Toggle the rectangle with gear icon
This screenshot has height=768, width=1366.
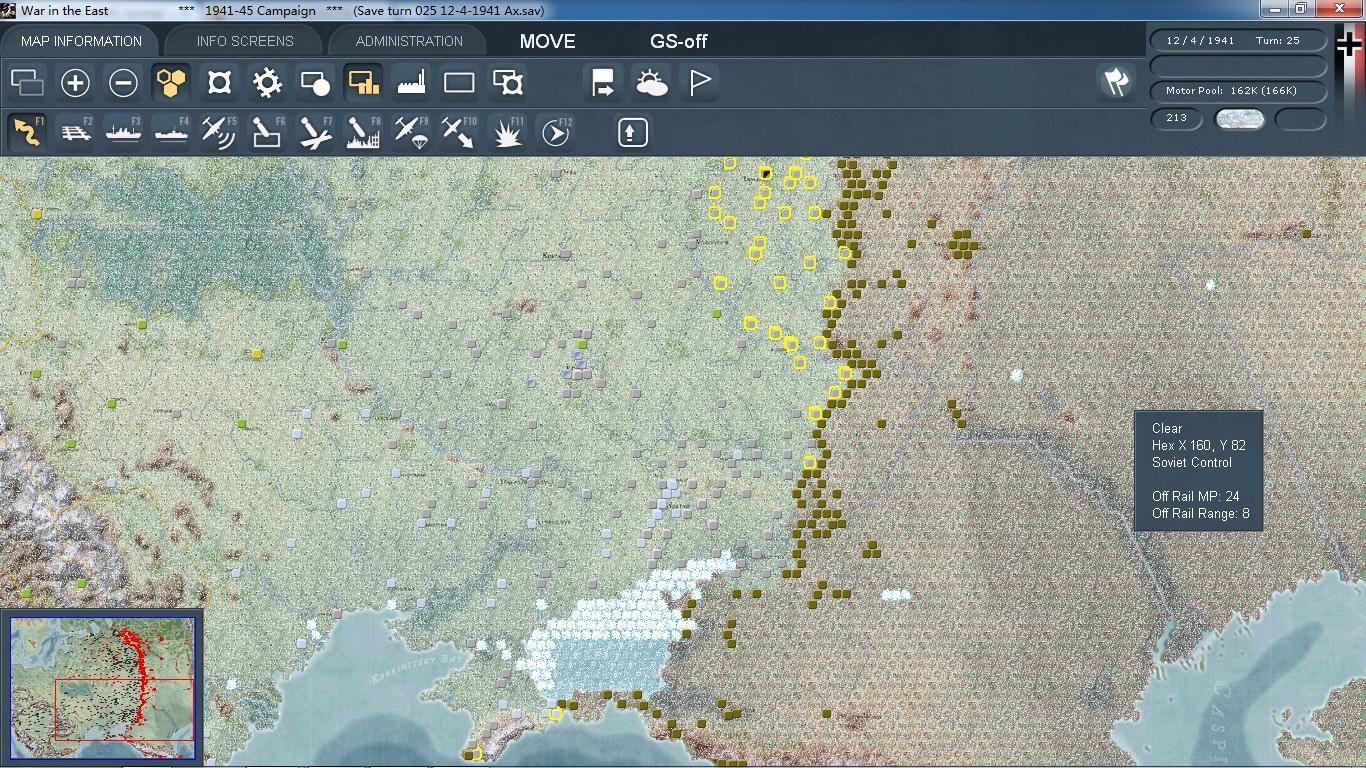(x=508, y=83)
